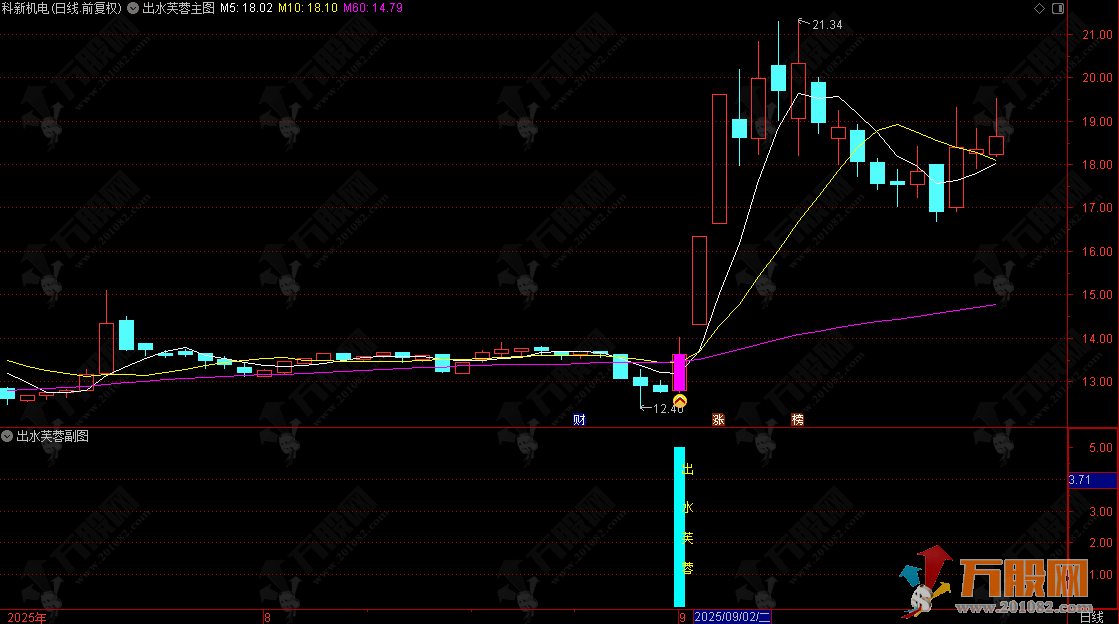Click the month 9 marker on the time axis
The height and width of the screenshot is (624, 1119).
(x=682, y=618)
